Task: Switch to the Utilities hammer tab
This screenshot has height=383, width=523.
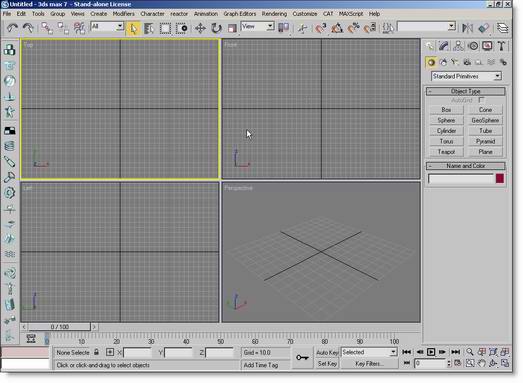Action: [501, 46]
